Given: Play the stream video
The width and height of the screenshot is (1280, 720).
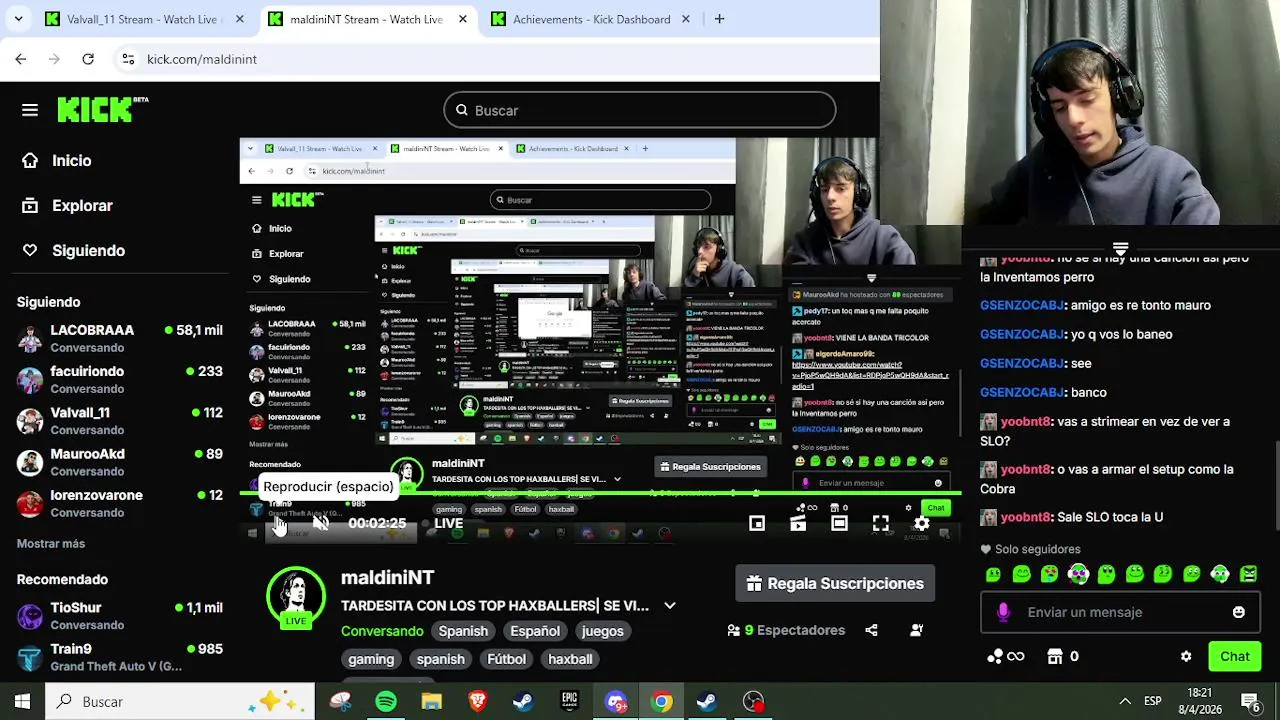Looking at the screenshot, I should pos(279,523).
